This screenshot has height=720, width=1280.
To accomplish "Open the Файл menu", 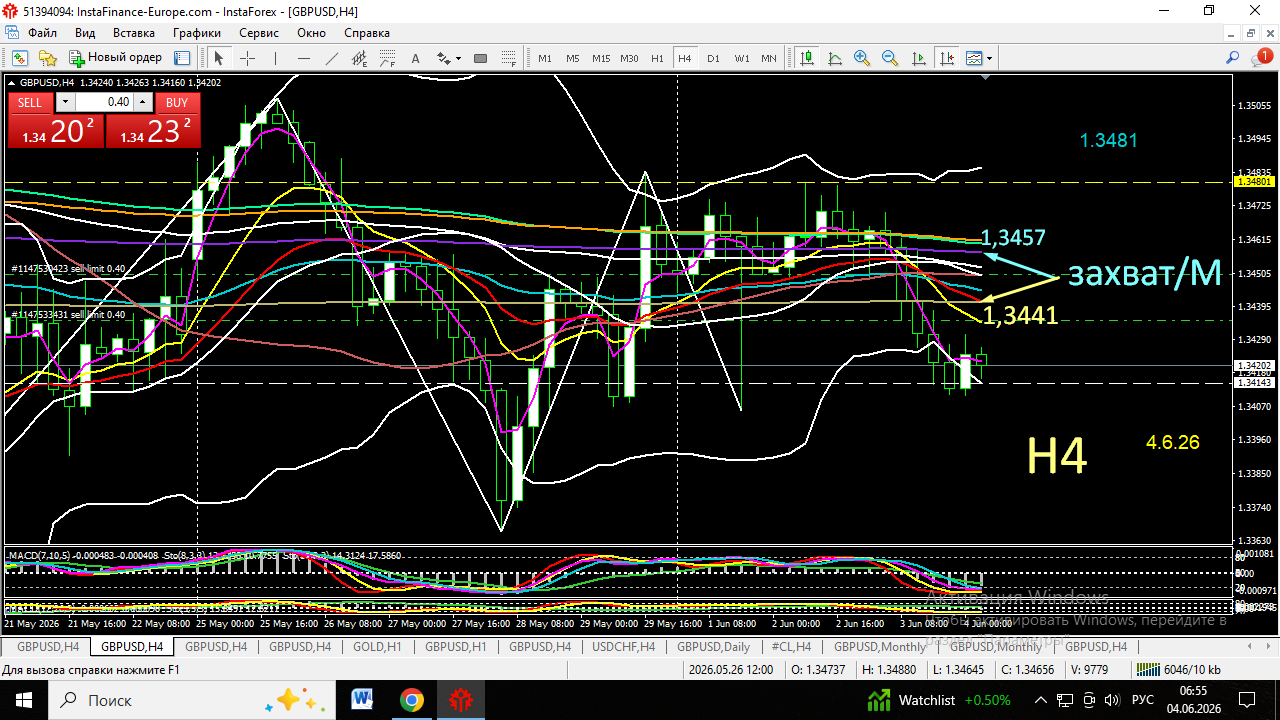I will pyautogui.click(x=42, y=32).
